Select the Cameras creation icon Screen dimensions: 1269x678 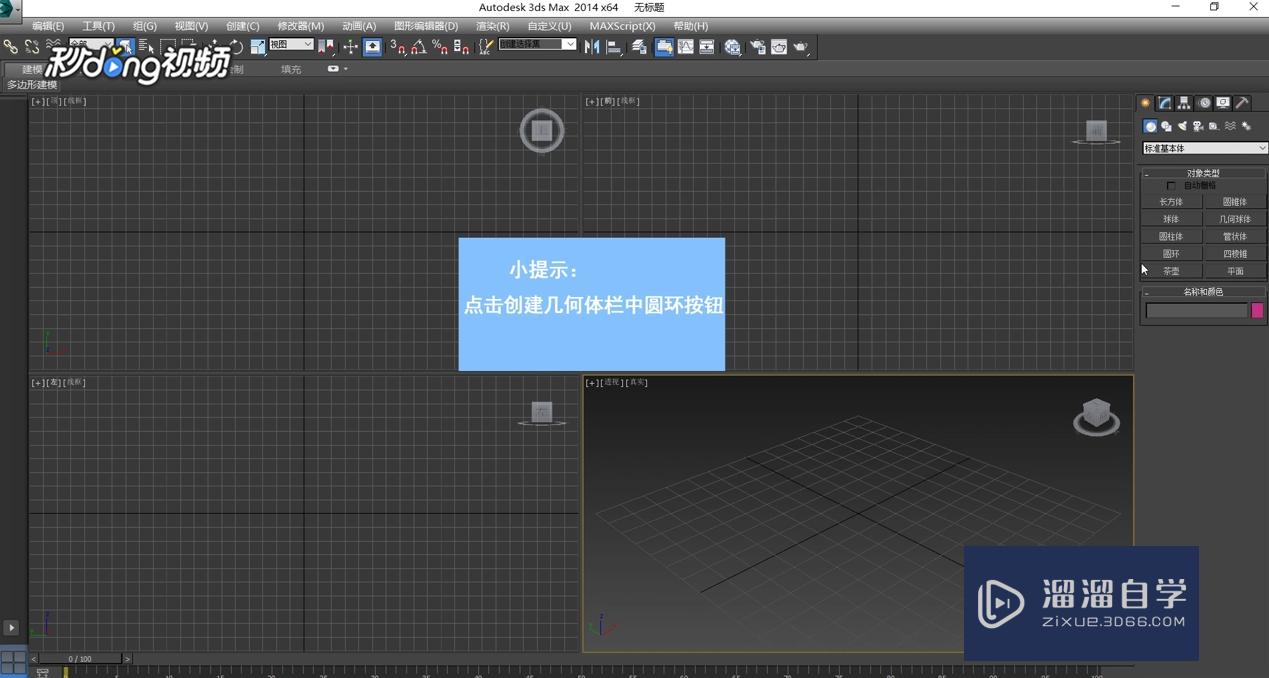click(x=1196, y=126)
